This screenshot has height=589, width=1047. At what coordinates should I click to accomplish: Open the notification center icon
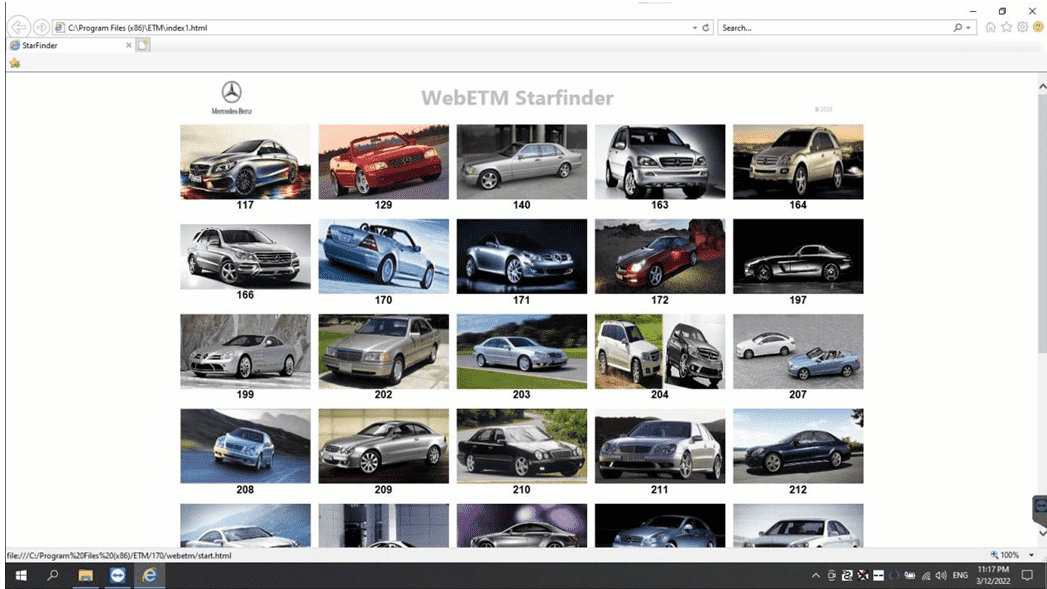1027,575
